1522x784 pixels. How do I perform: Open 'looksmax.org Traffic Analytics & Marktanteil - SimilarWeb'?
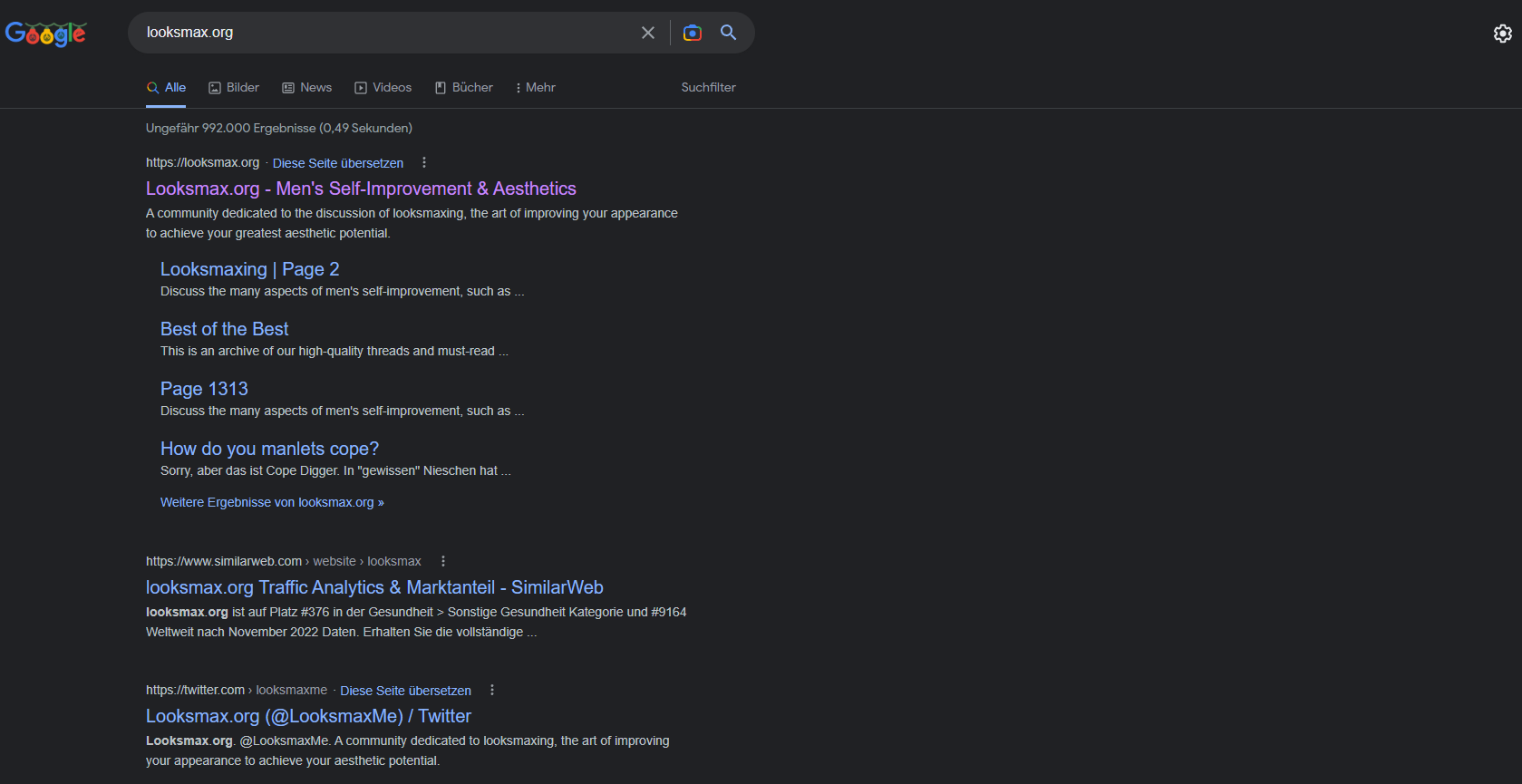click(x=374, y=587)
